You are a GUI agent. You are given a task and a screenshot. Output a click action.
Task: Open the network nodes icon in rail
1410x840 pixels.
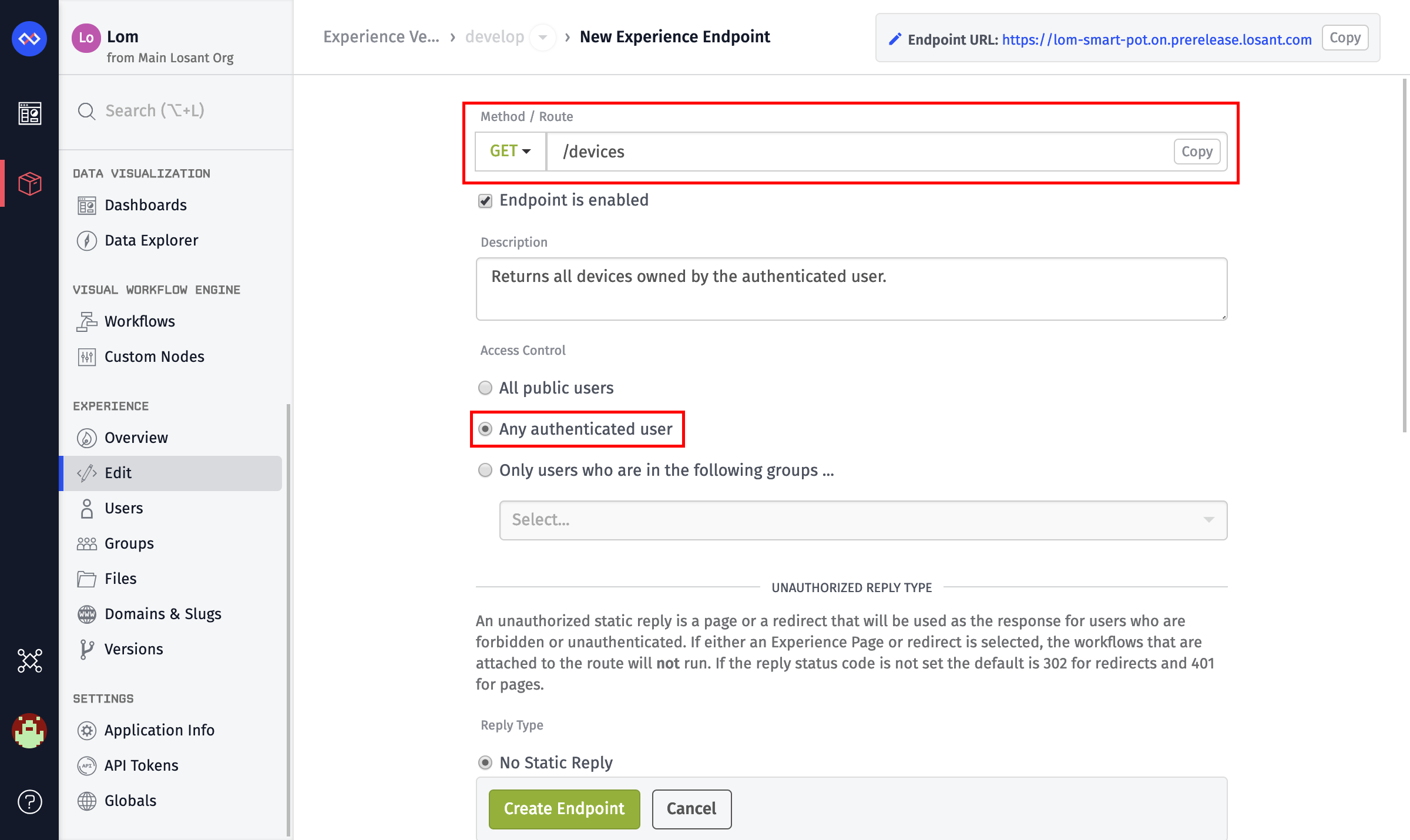tap(29, 661)
